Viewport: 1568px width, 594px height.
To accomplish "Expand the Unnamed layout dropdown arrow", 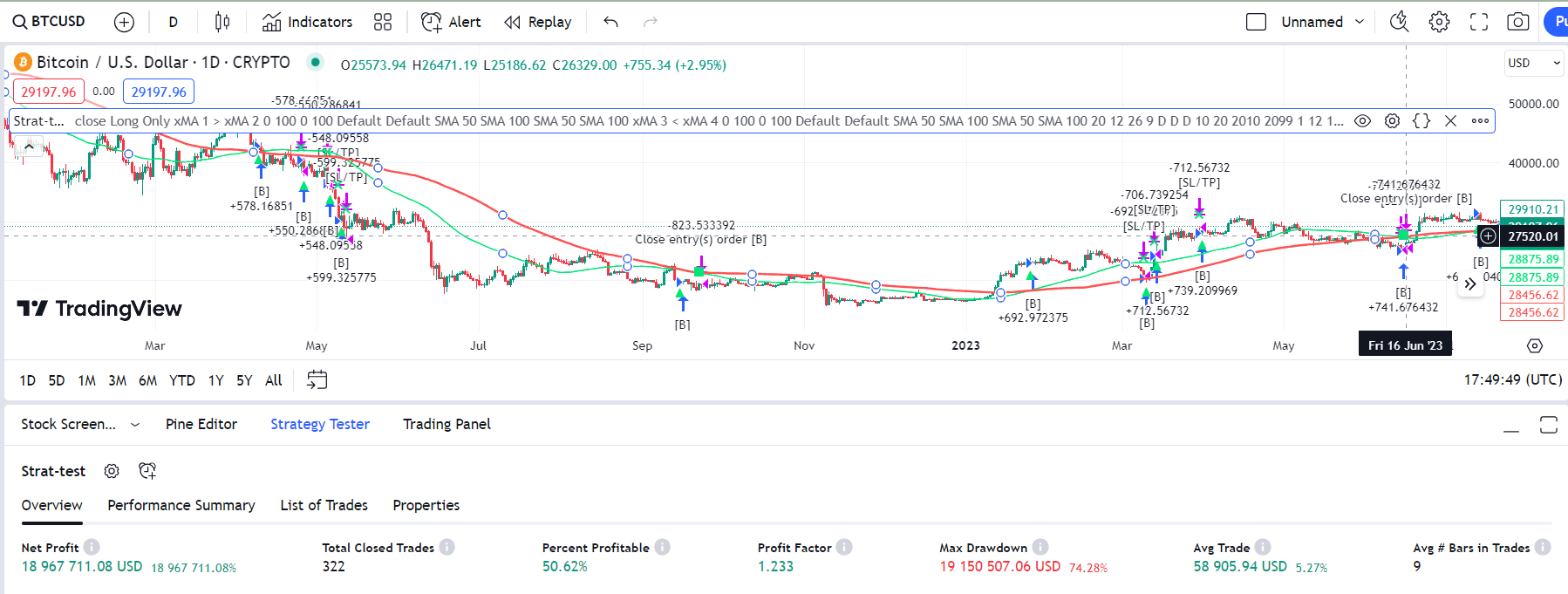I will (x=1359, y=22).
